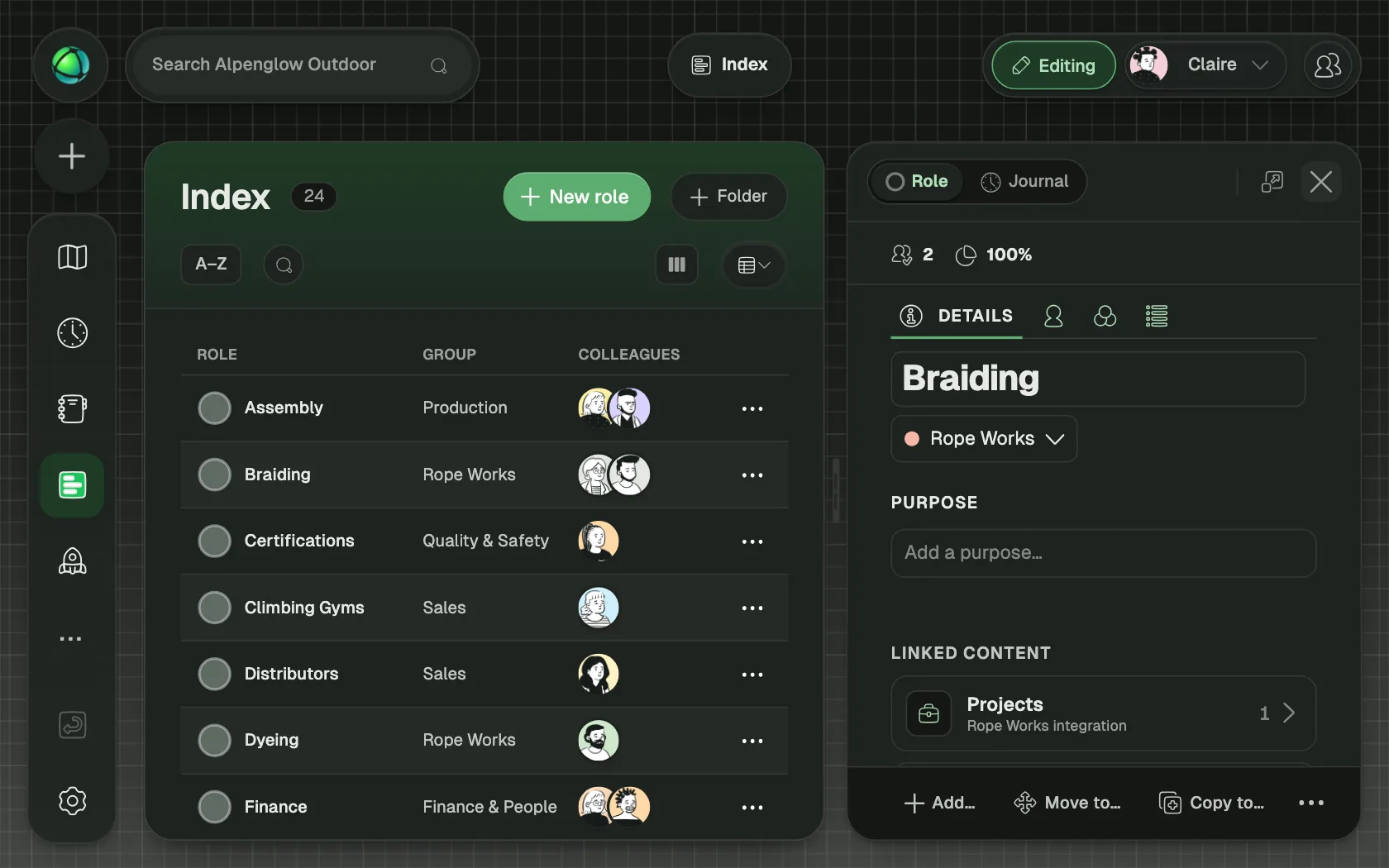Open the person tab icon in details panel
The height and width of the screenshot is (868, 1389).
pos(1053,316)
